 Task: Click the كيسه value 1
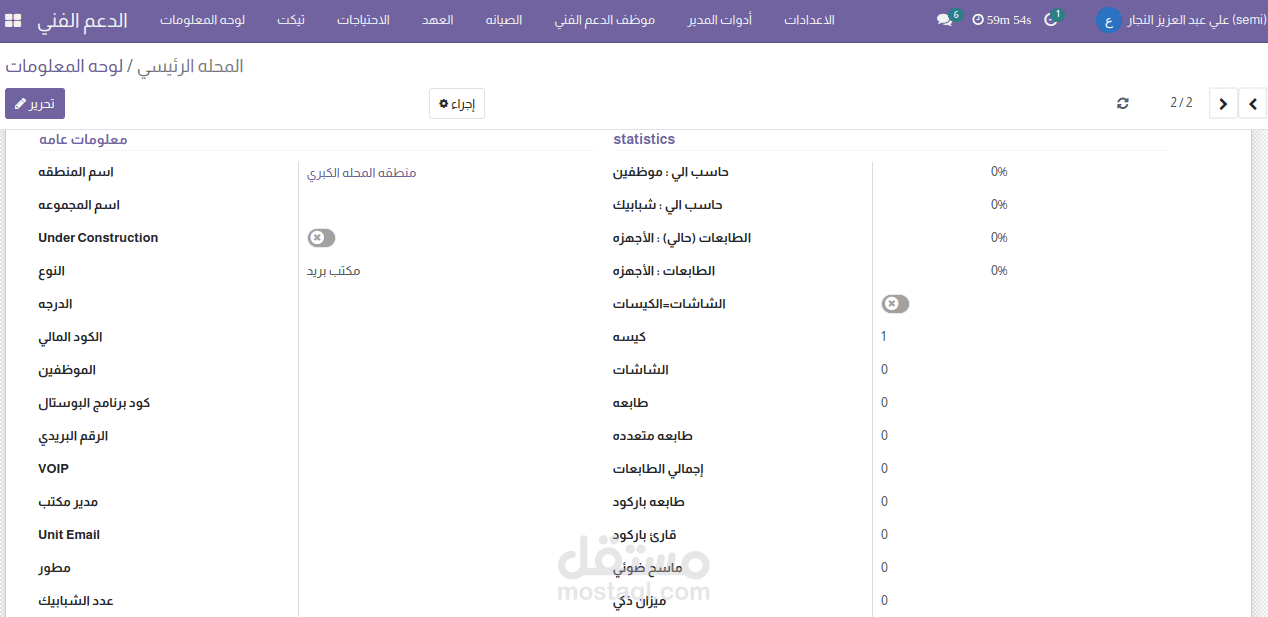tap(884, 337)
